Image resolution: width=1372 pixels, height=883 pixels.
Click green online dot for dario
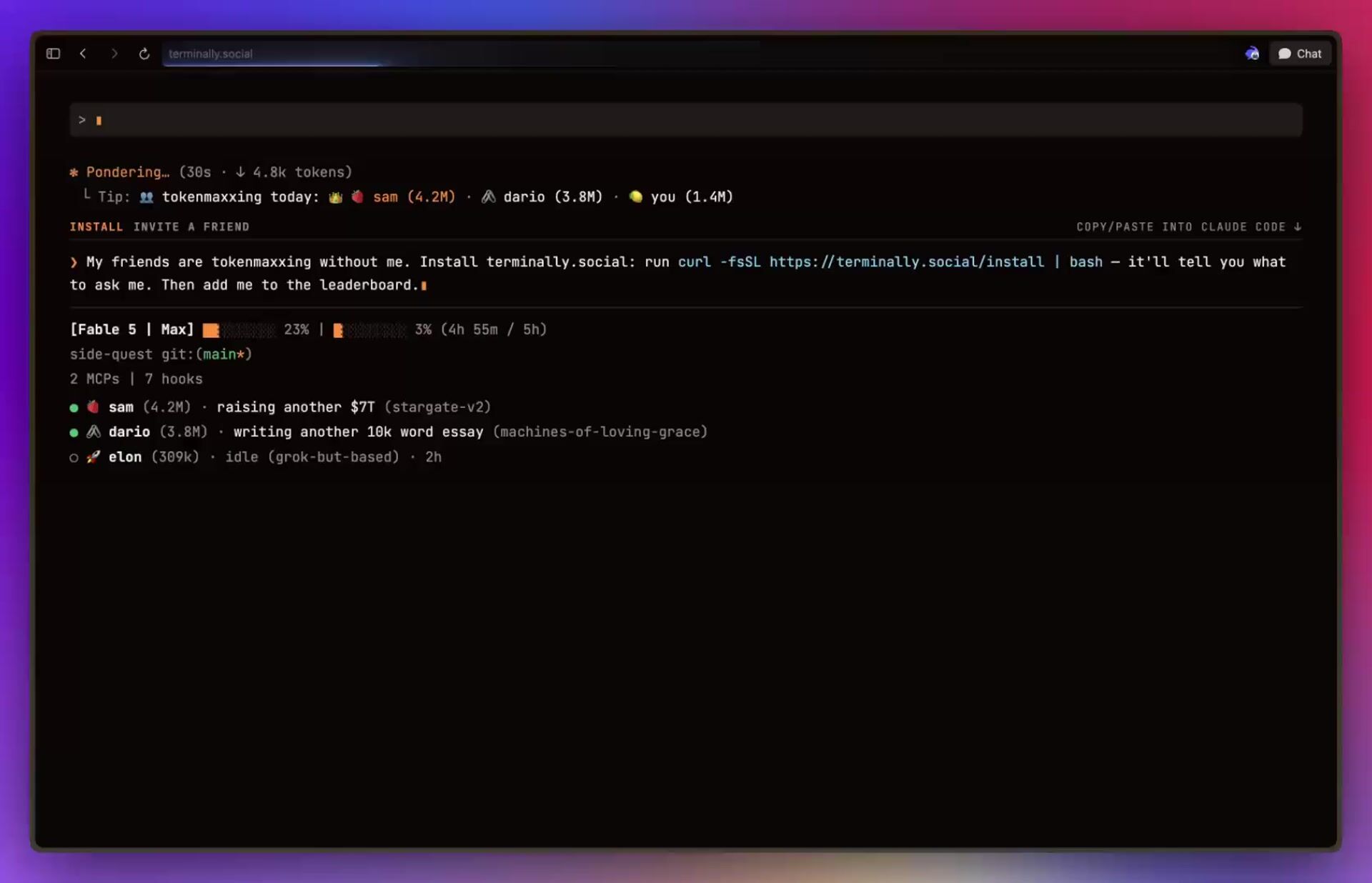(x=74, y=433)
